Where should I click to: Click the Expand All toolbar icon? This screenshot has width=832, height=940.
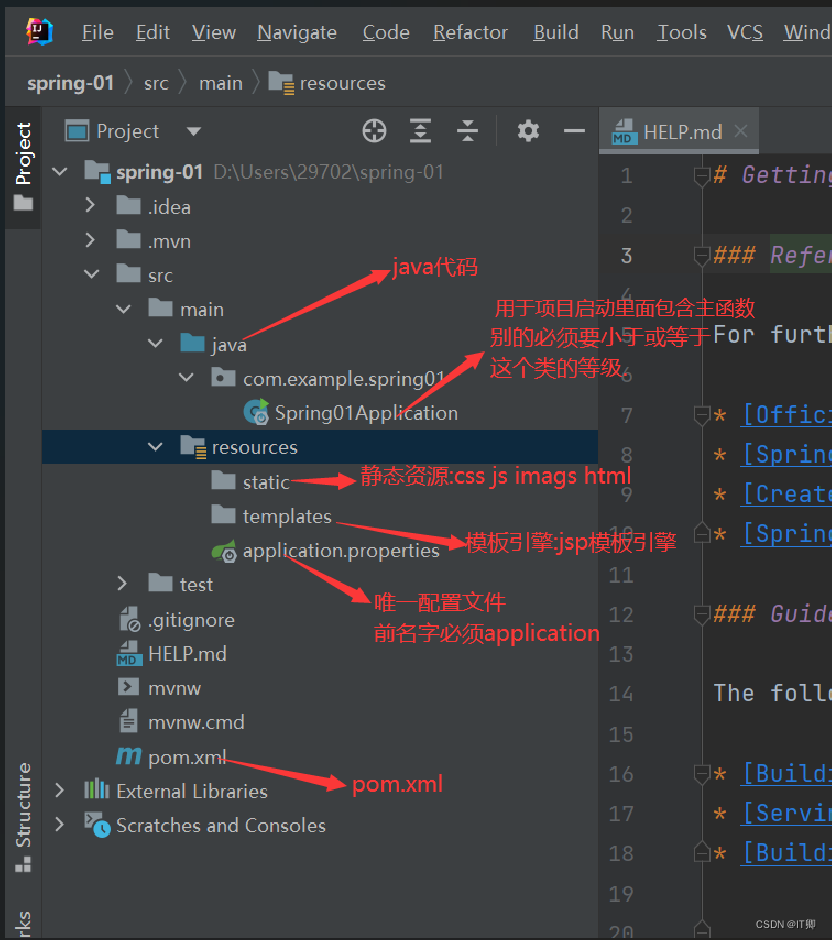420,131
